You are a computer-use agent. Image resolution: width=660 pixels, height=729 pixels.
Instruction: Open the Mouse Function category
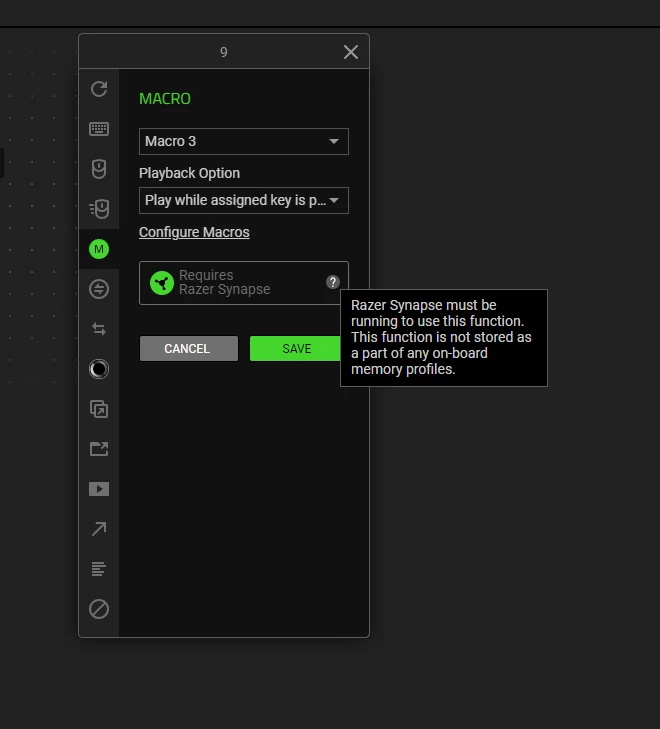coord(99,169)
